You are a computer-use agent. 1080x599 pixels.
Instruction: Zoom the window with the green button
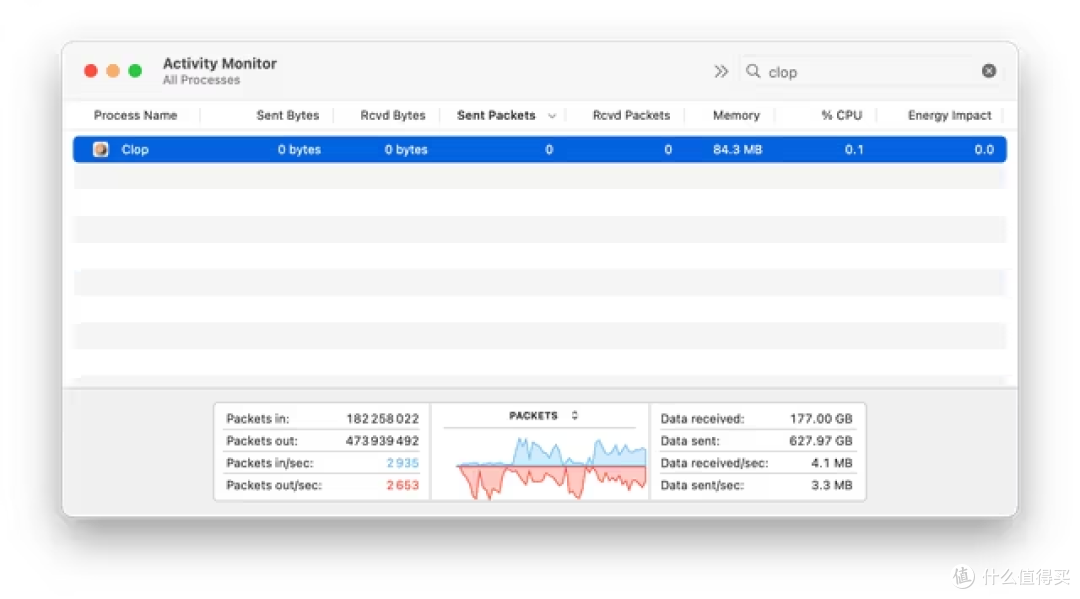(x=135, y=71)
